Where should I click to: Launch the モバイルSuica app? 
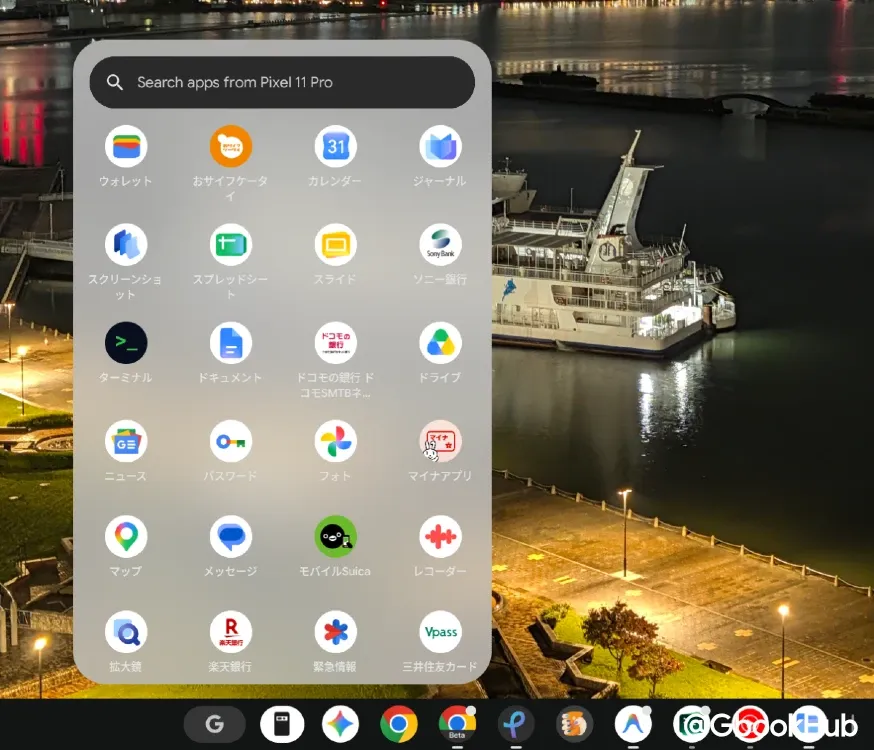336,537
